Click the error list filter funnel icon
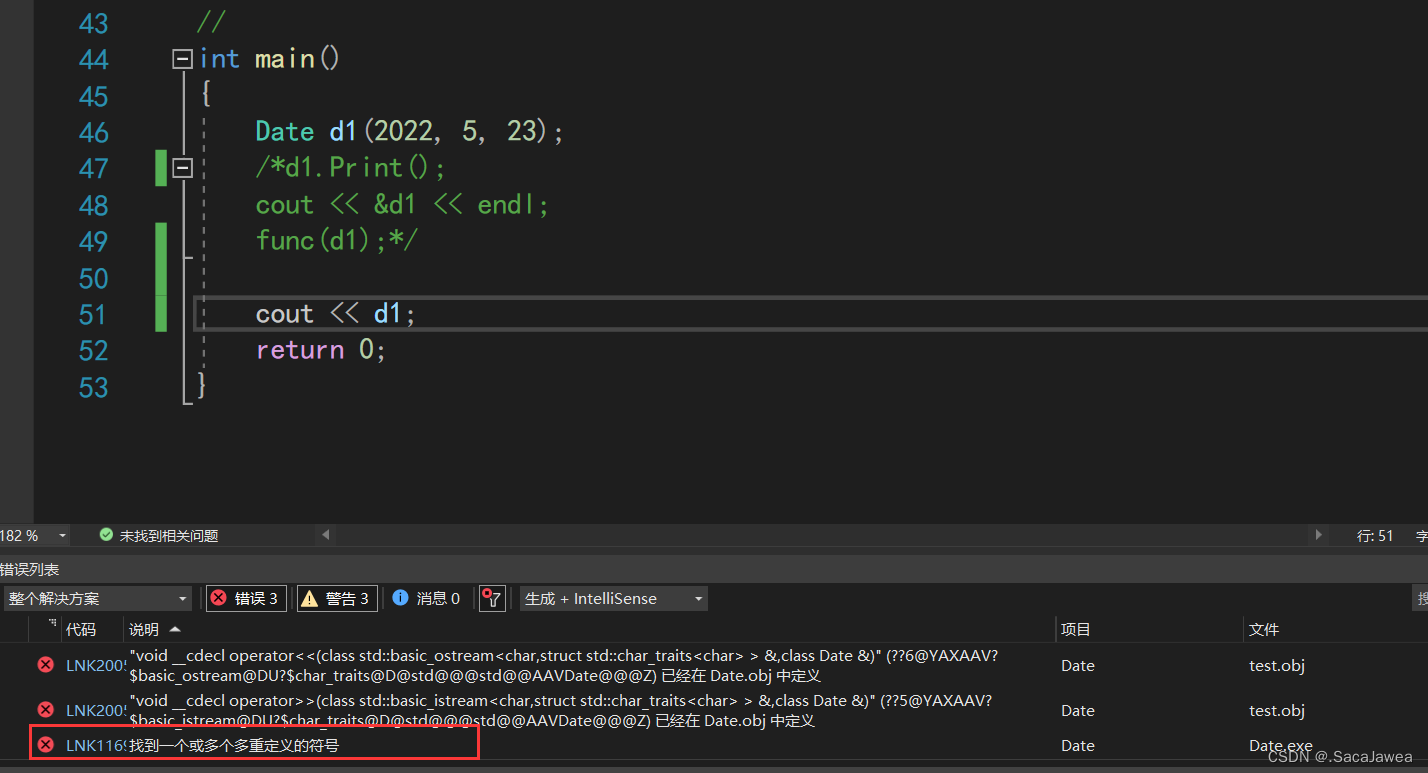This screenshot has width=1428, height=773. point(491,598)
